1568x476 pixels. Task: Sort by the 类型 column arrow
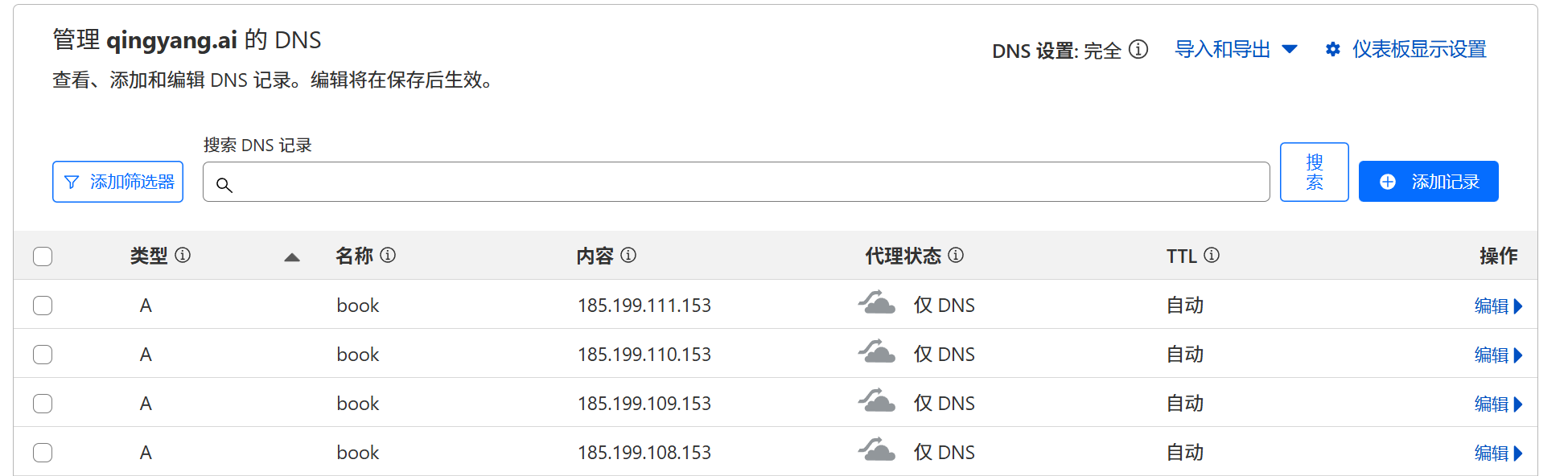[x=292, y=257]
